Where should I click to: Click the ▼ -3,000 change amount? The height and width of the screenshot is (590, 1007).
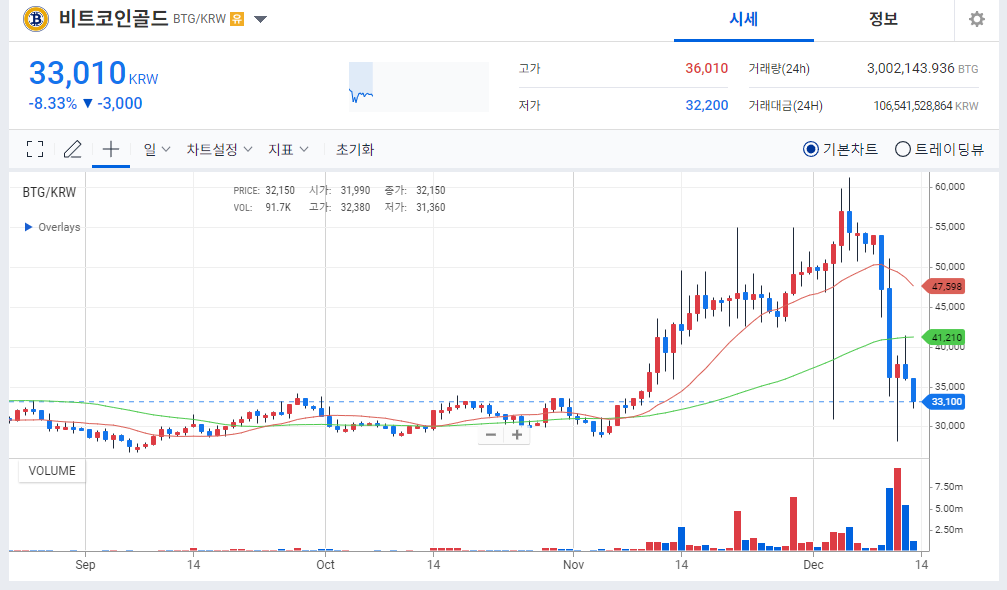point(112,103)
